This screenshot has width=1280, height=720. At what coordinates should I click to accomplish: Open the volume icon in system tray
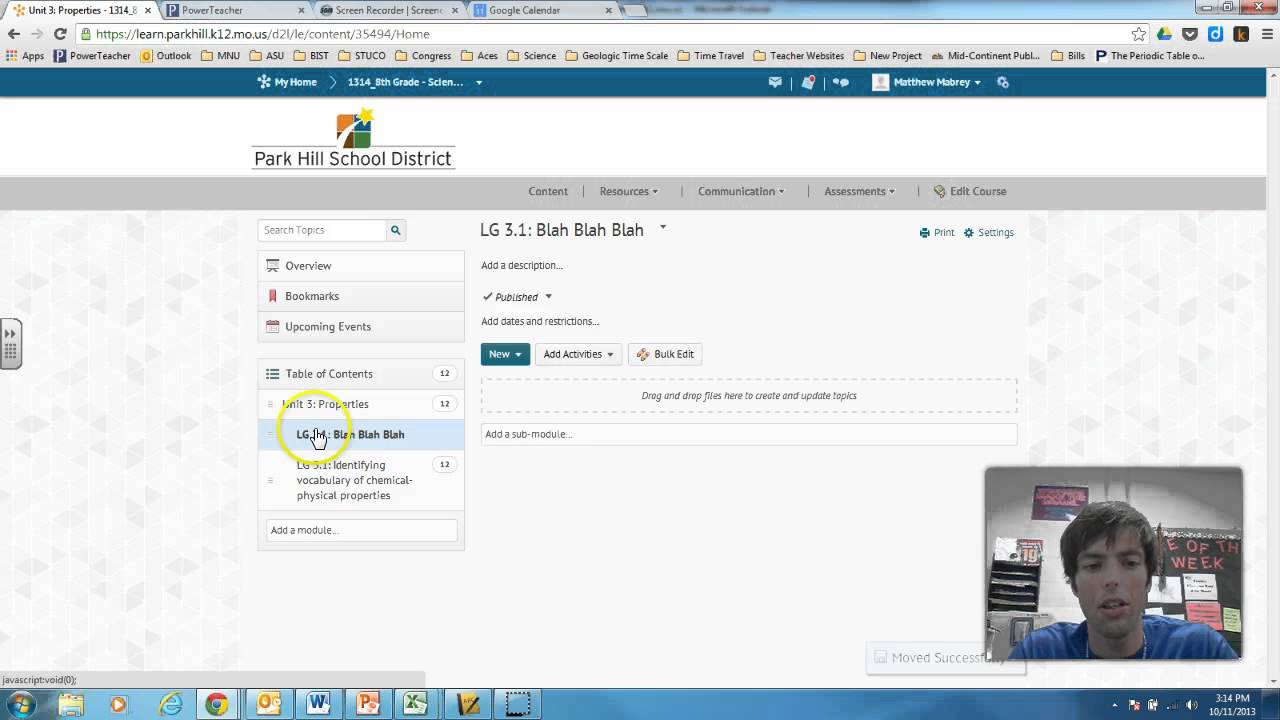[x=1191, y=705]
